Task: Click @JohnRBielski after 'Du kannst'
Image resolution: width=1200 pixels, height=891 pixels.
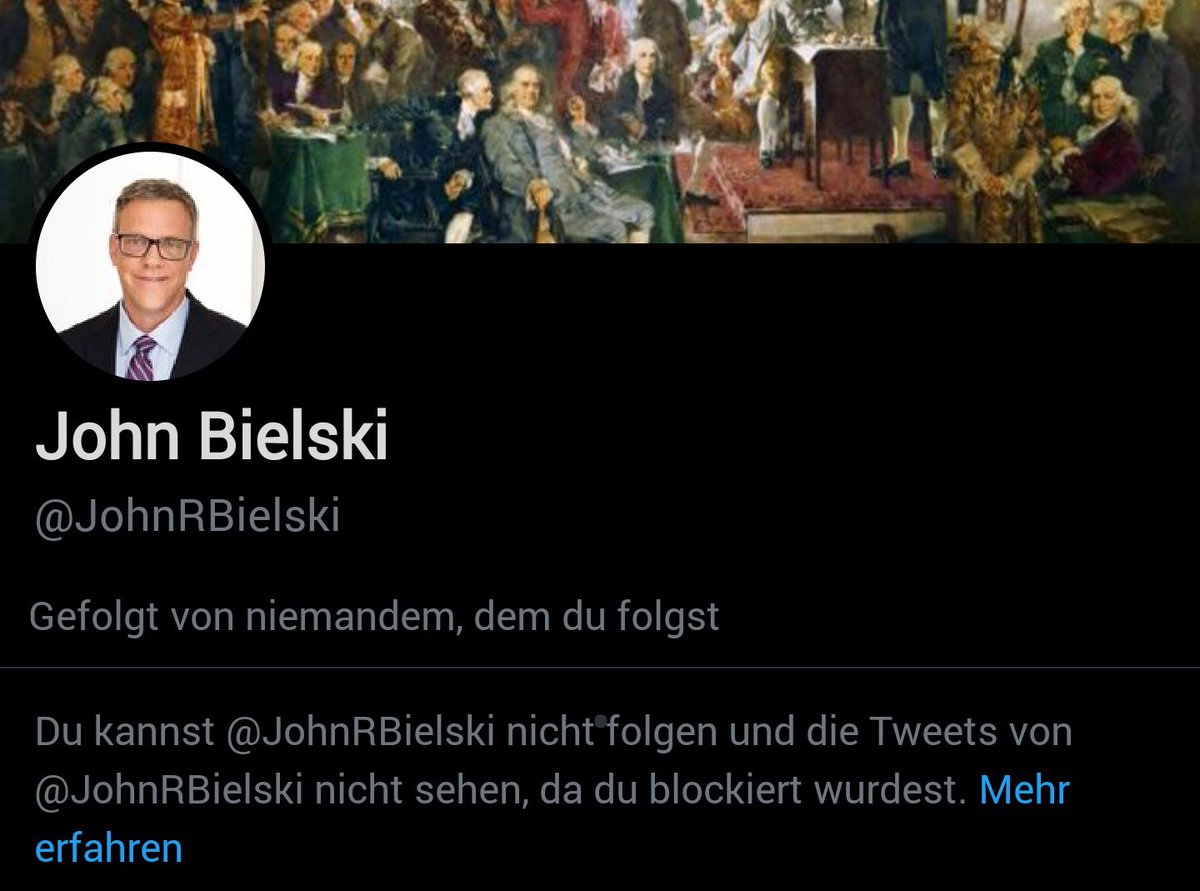Action: pyautogui.click(x=361, y=732)
